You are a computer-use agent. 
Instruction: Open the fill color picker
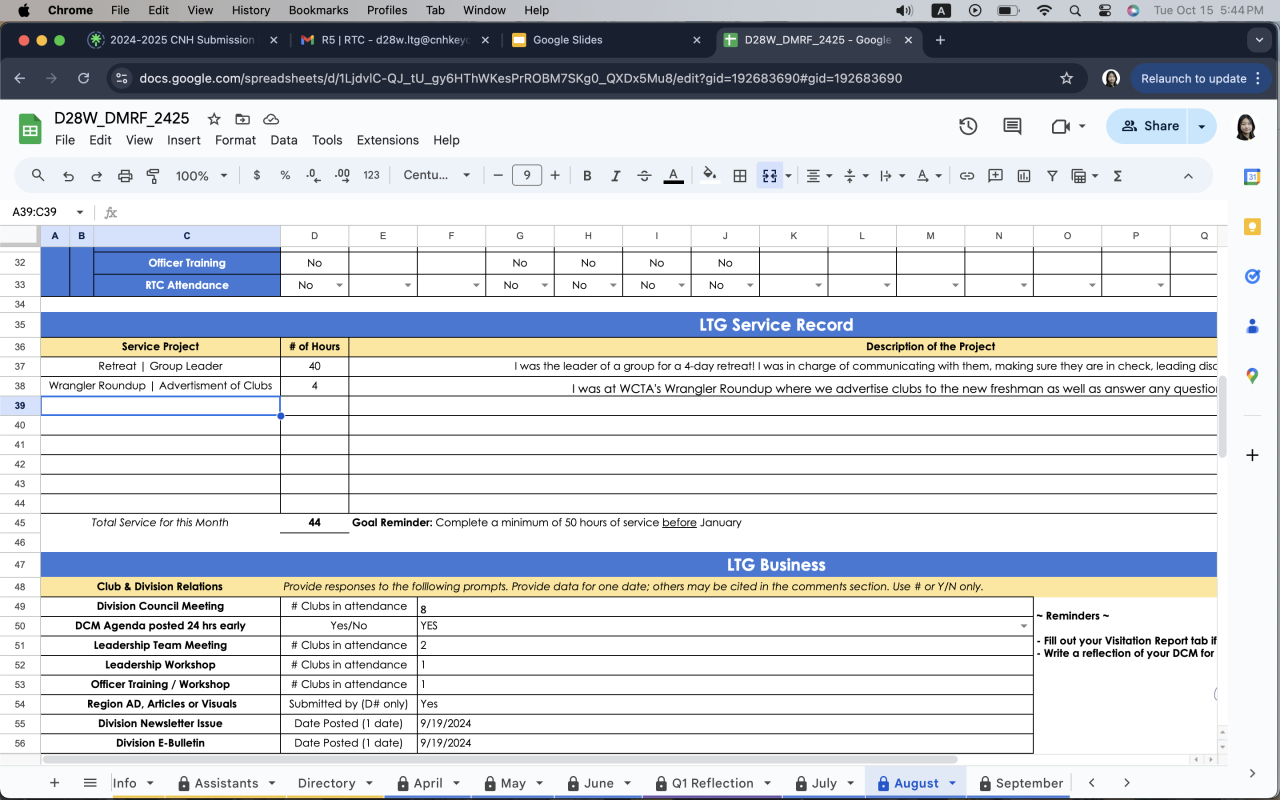pos(709,175)
